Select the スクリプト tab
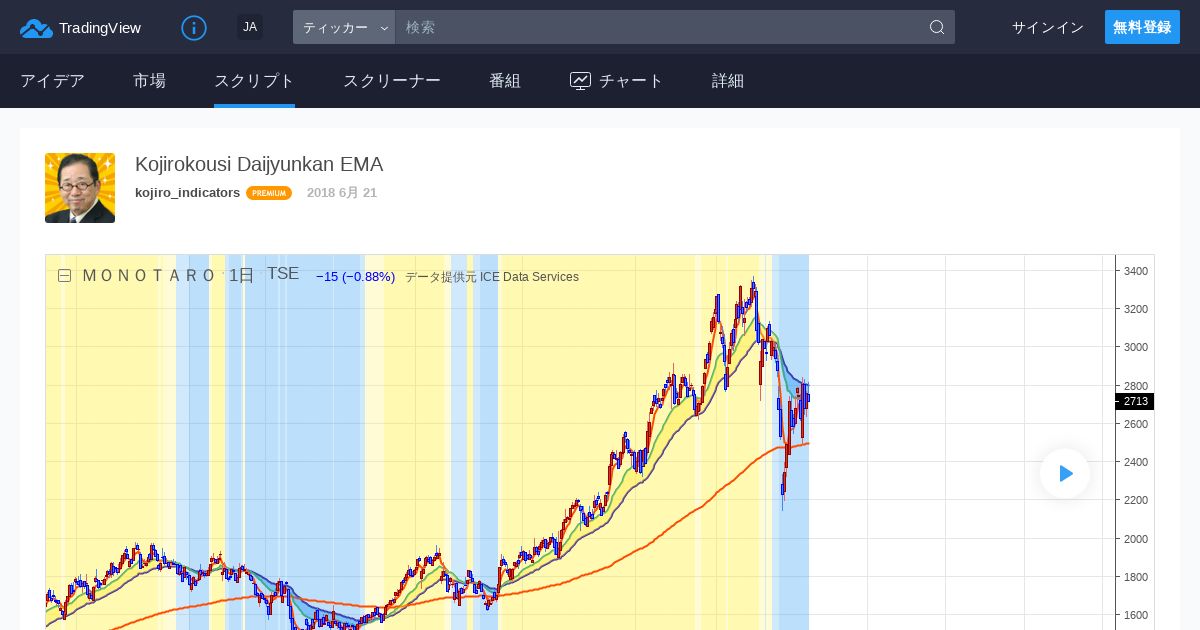The height and width of the screenshot is (630, 1200). 254,81
